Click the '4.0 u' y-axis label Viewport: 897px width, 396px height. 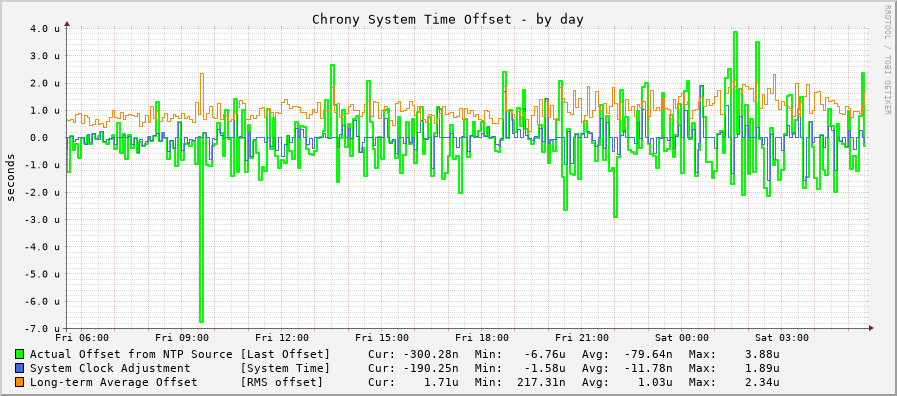click(45, 29)
